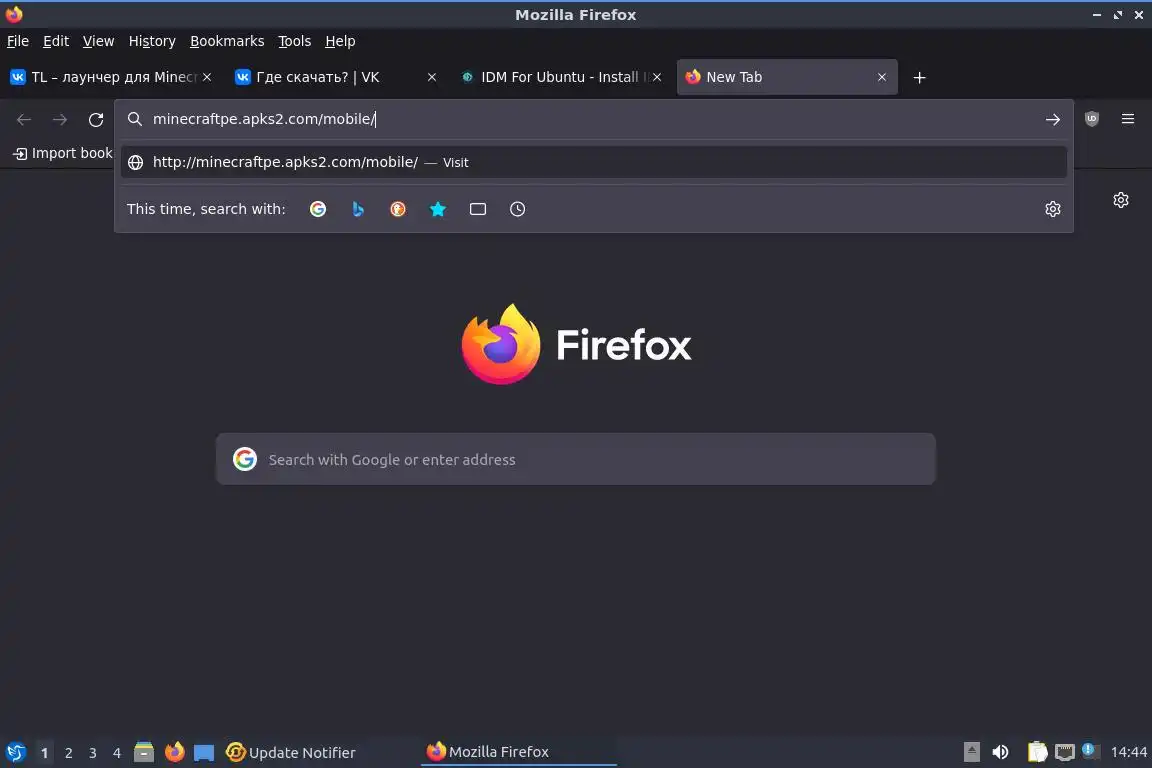Open the View menu
This screenshot has width=1152, height=768.
click(98, 41)
